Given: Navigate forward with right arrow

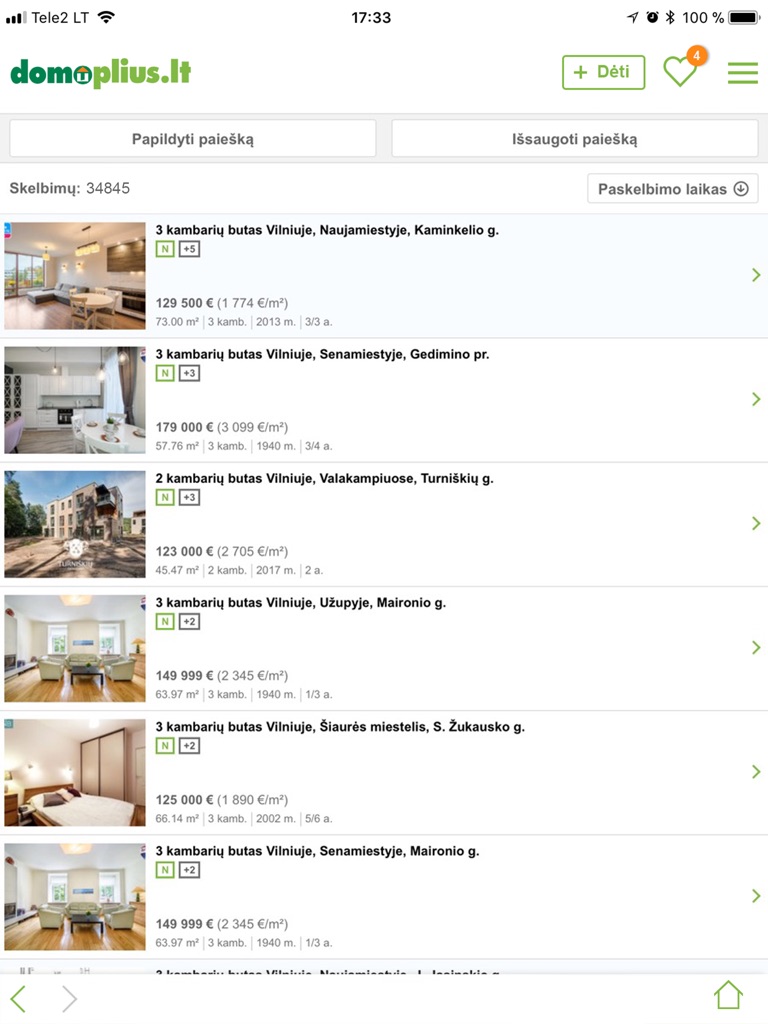Looking at the screenshot, I should (69, 998).
